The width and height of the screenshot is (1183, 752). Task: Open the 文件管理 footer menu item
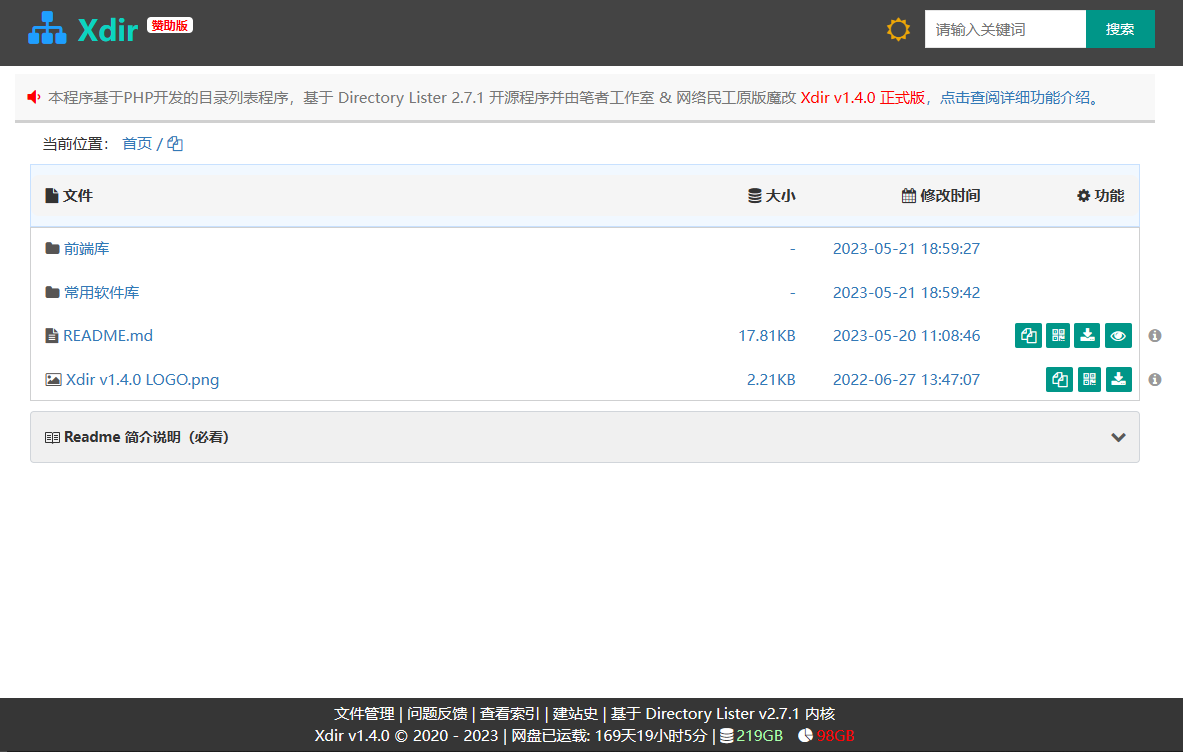point(364,713)
